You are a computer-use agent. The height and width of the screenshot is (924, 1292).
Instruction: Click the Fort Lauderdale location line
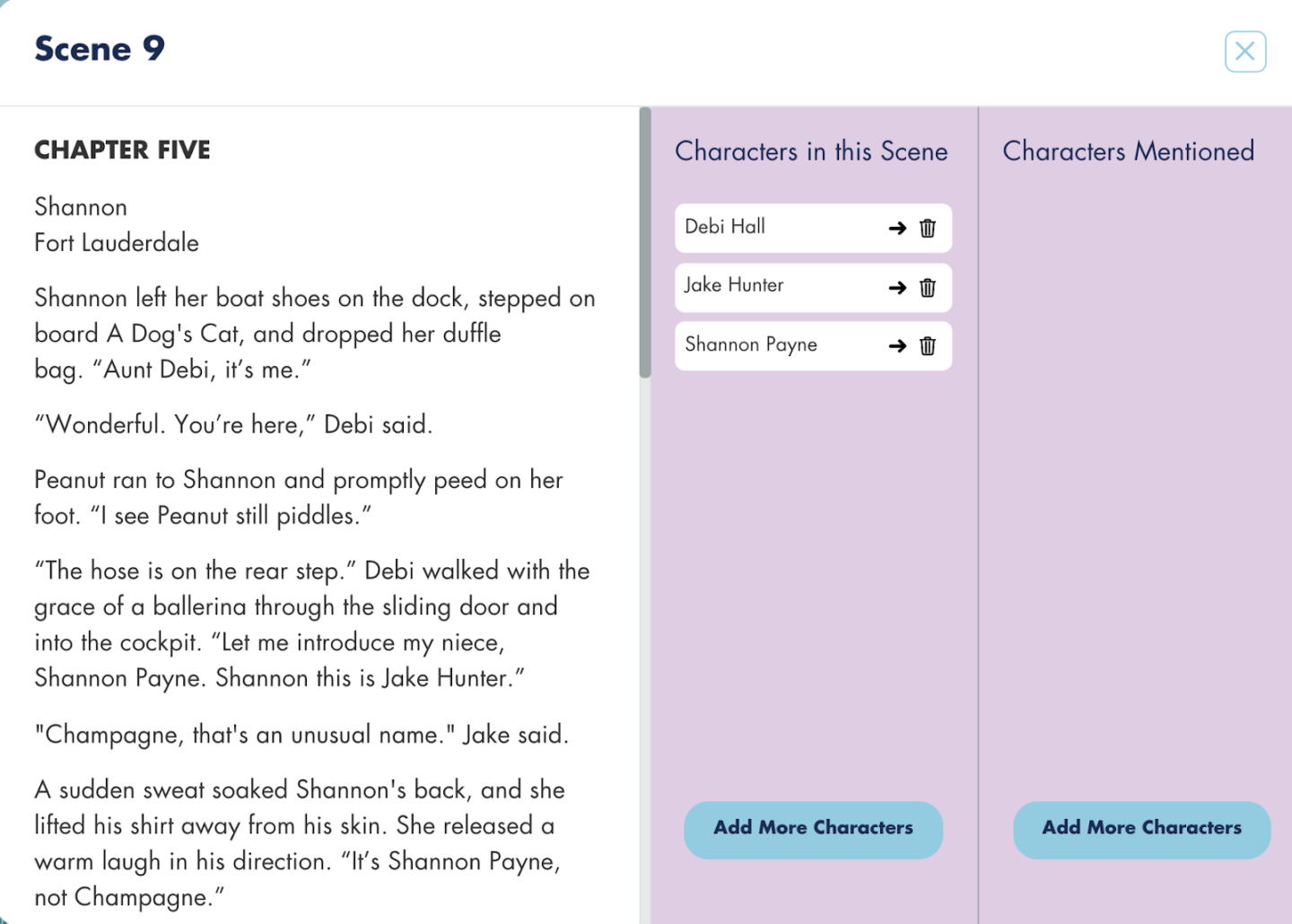tap(117, 242)
